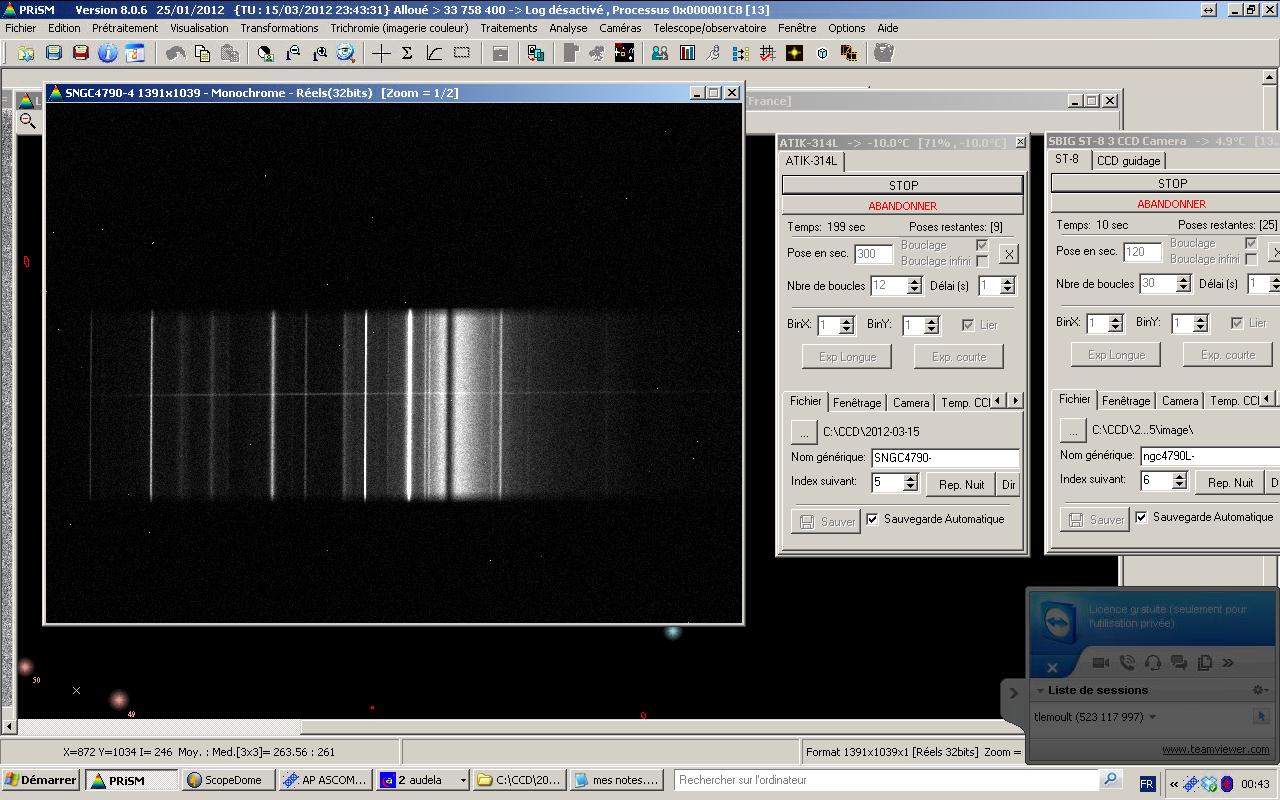This screenshot has height=800, width=1280.
Task: Select the dashed rectangle selection tool
Action: tap(461, 53)
